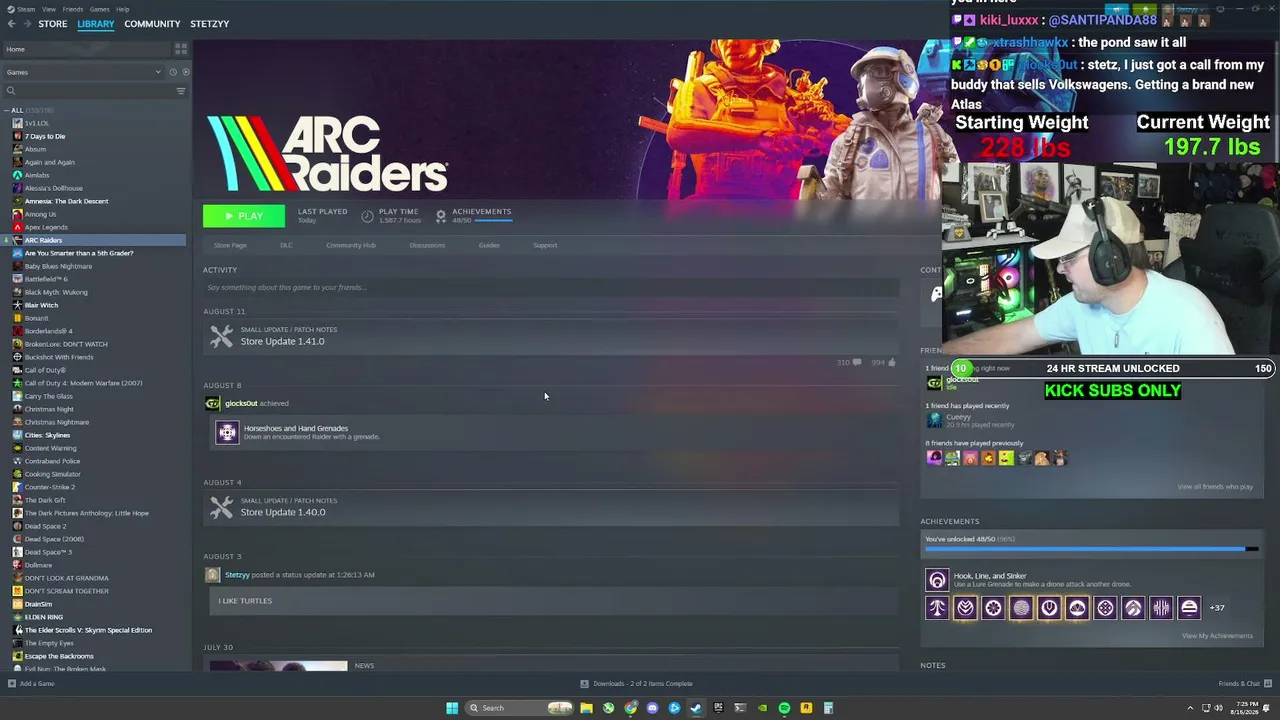Sort library by recent activity clock icon
1280x720 pixels.
173,72
